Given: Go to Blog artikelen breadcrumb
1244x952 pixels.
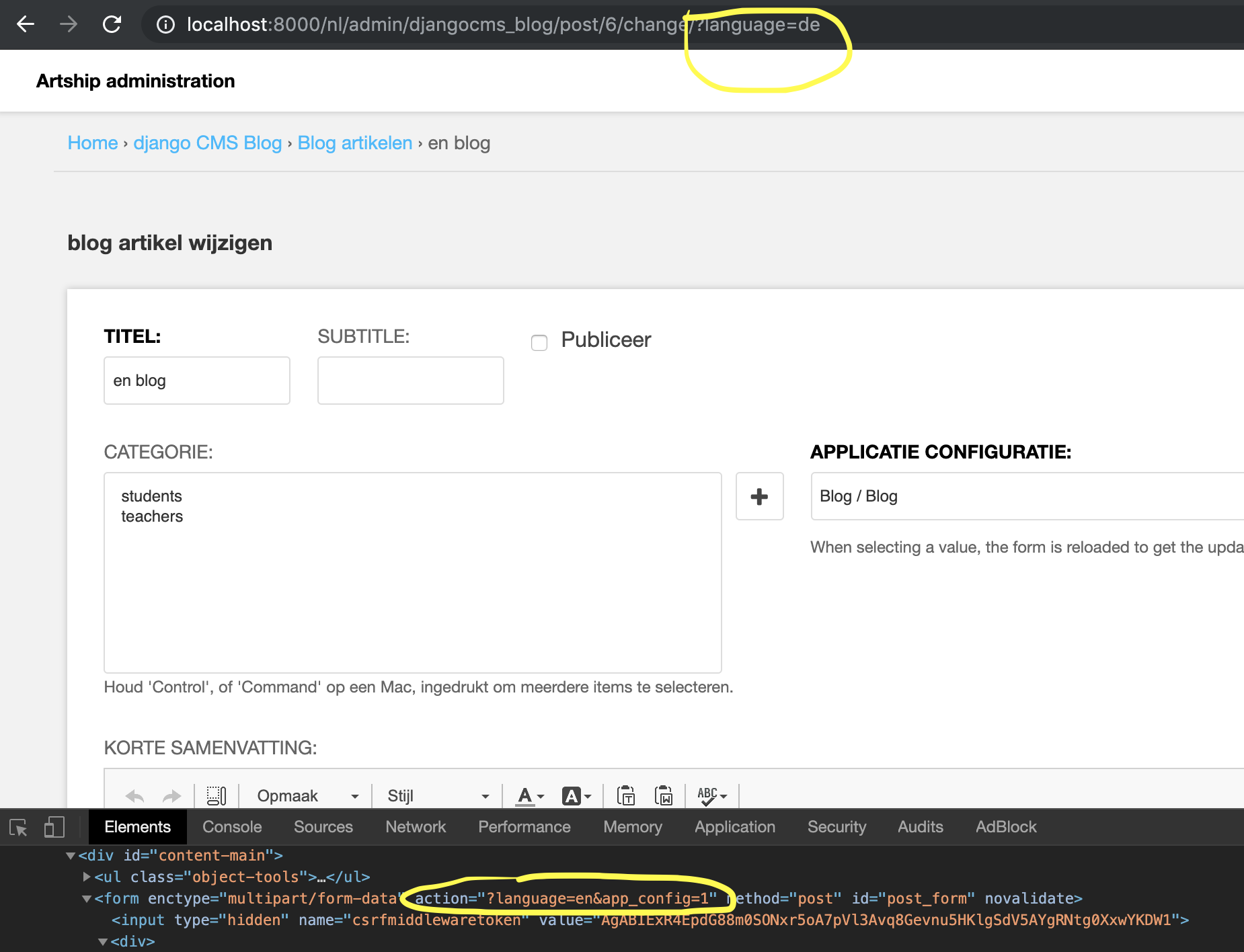Looking at the screenshot, I should (355, 143).
